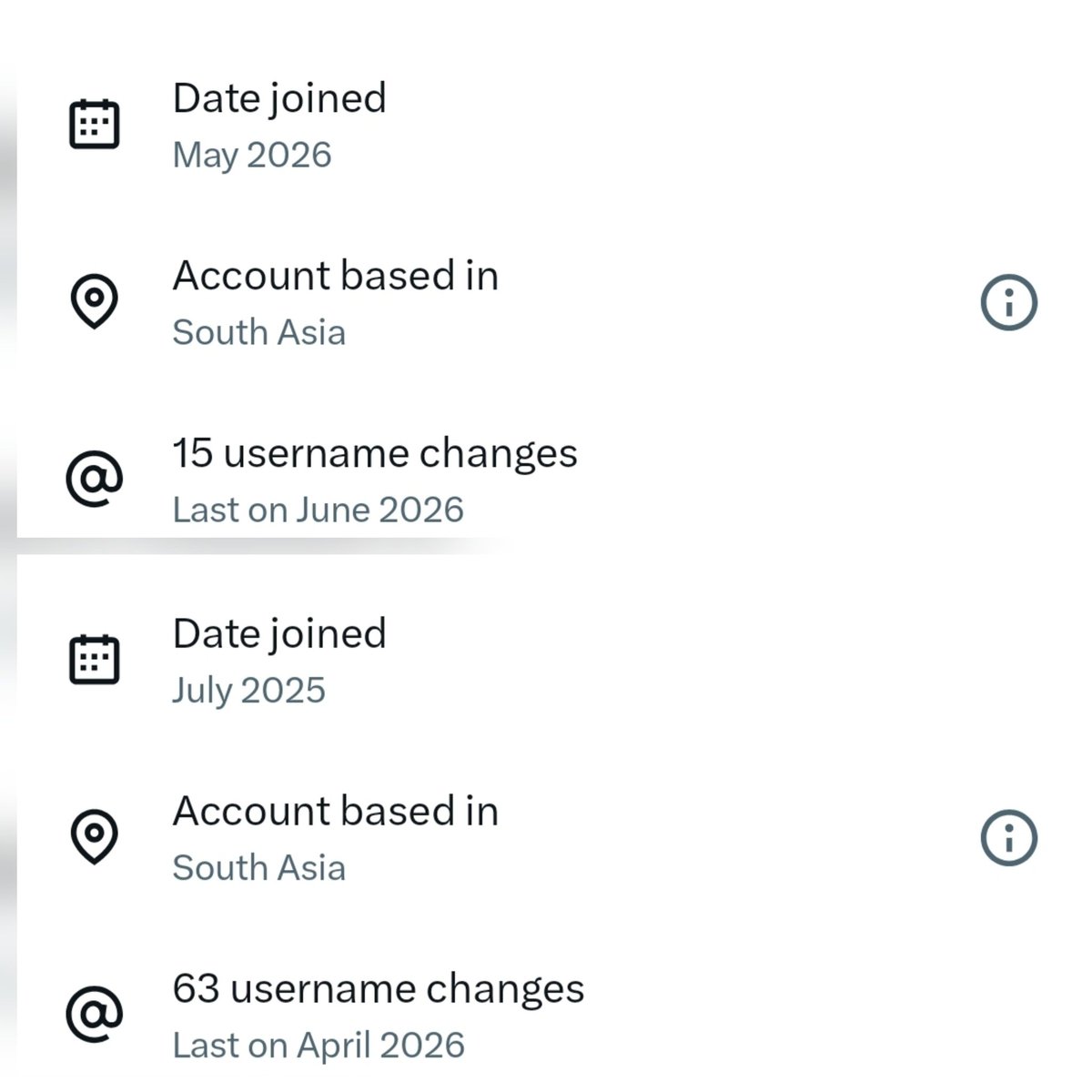Click the location pin in second account panel

tap(95, 836)
